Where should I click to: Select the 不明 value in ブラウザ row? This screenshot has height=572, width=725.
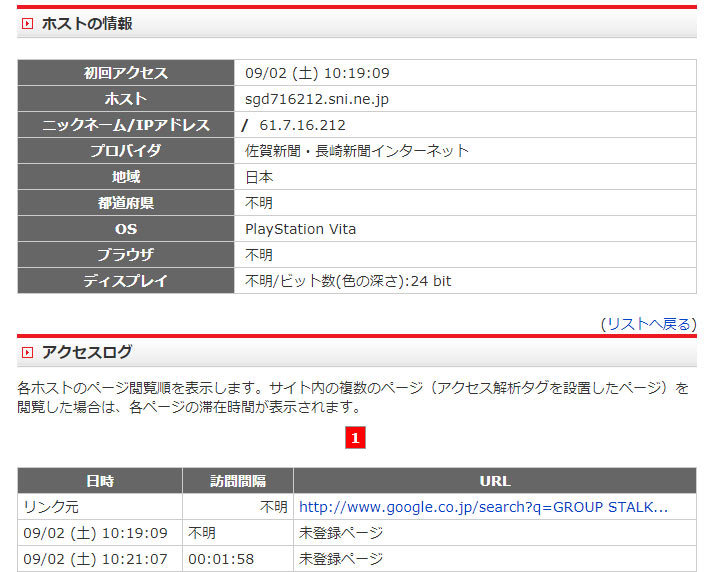(259, 255)
